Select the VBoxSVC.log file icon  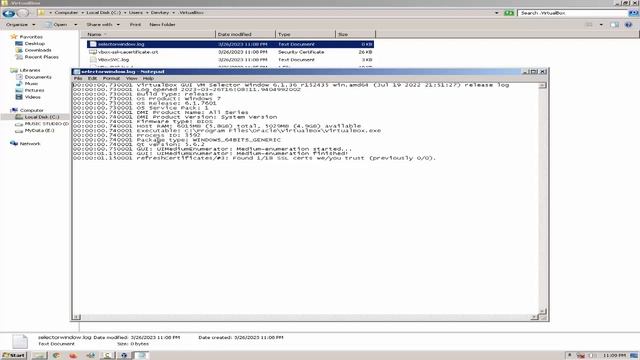(93, 60)
